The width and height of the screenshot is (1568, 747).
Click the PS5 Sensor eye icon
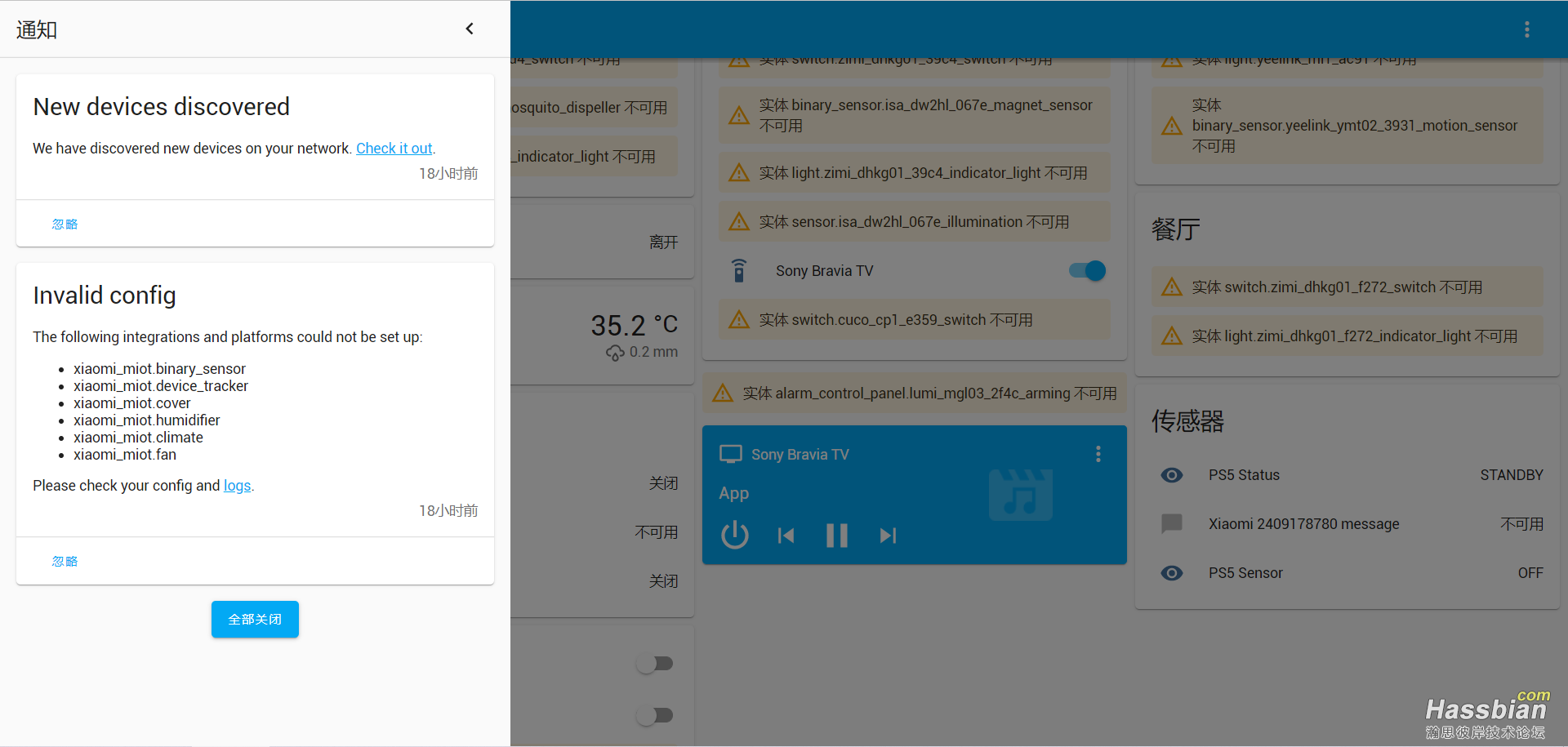pyautogui.click(x=1172, y=573)
